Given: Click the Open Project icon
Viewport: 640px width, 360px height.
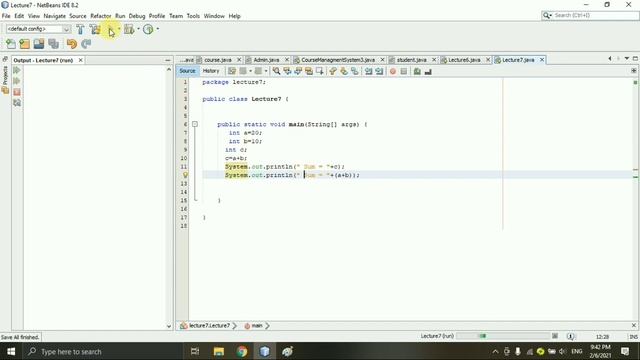Looking at the screenshot, I should (39, 44).
